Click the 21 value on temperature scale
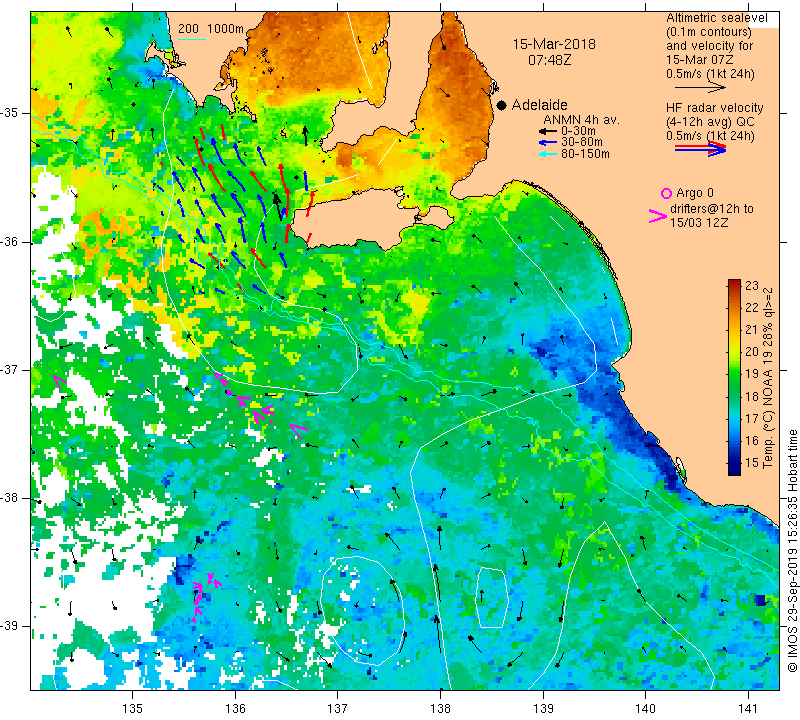The height and width of the screenshot is (720, 800). pyautogui.click(x=752, y=330)
